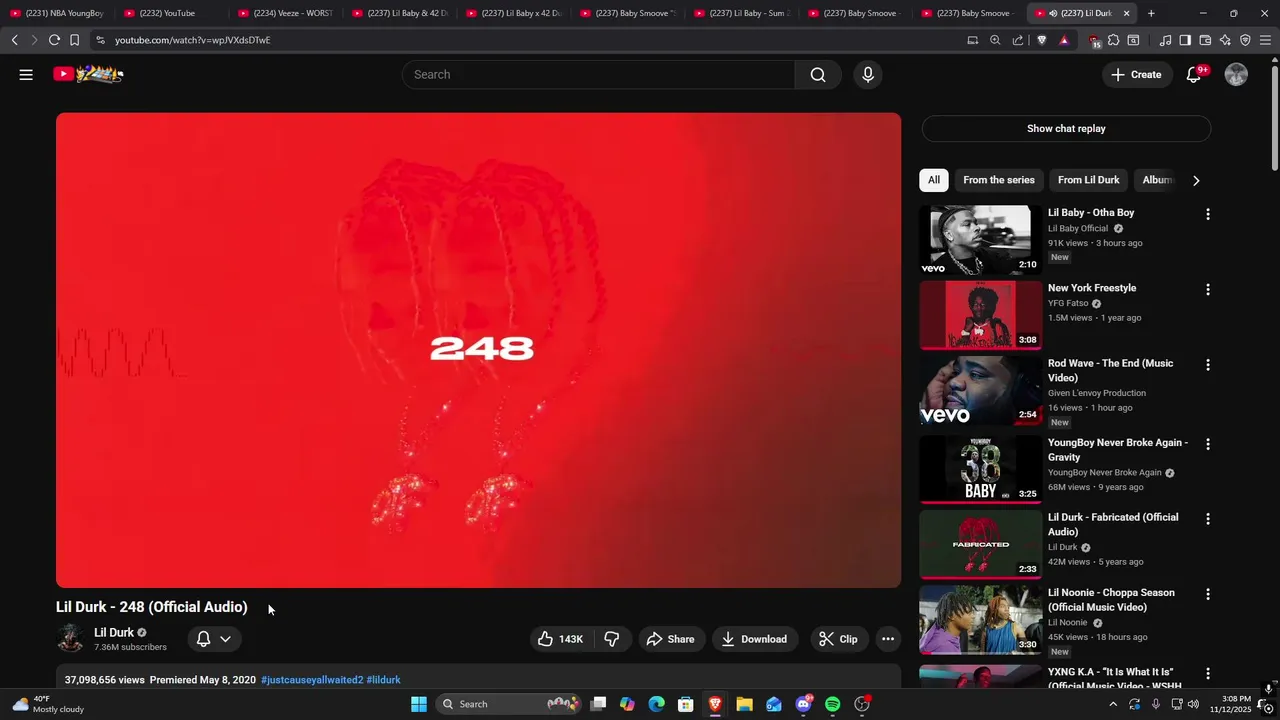Click the magnifier search button

(818, 74)
